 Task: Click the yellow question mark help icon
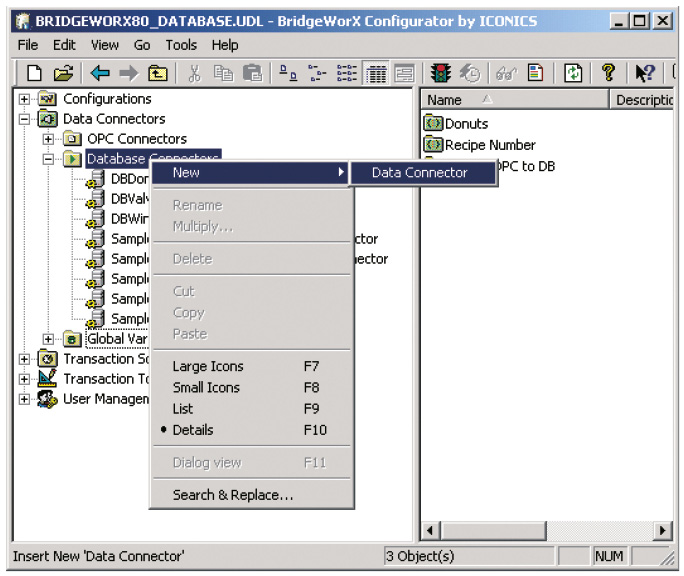point(609,73)
